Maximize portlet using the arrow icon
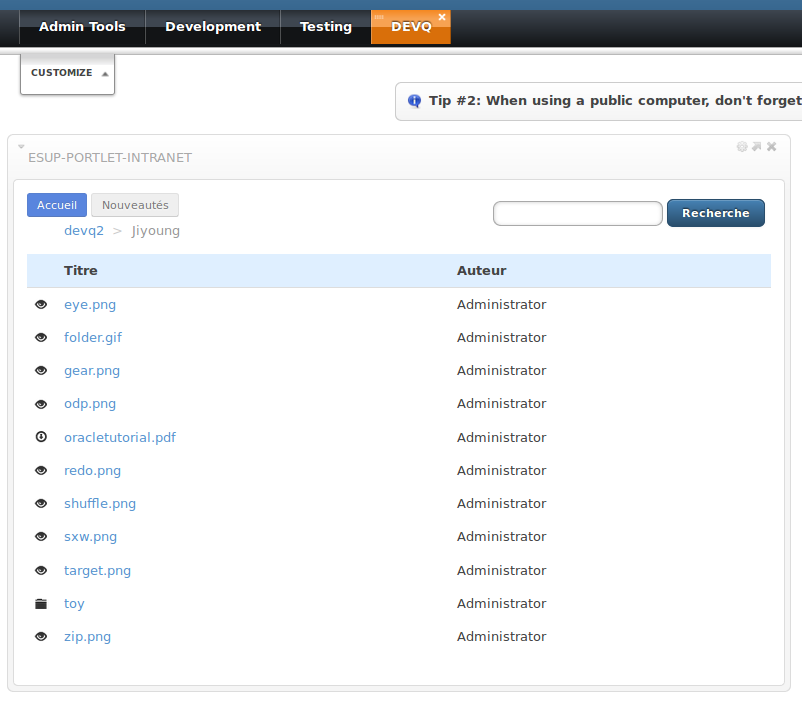Viewport: 802px width, 703px height. [x=757, y=146]
